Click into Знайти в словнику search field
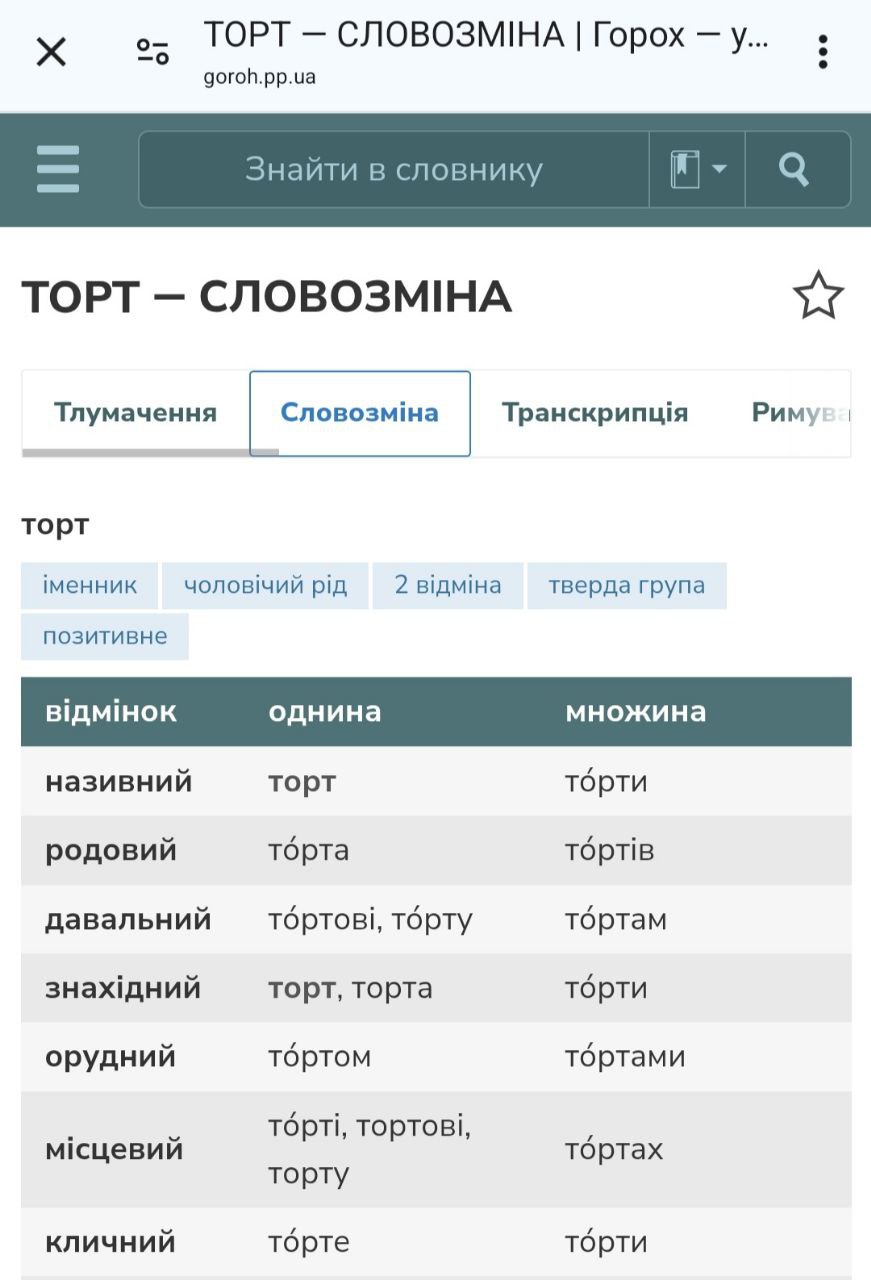871x1280 pixels. click(x=394, y=169)
